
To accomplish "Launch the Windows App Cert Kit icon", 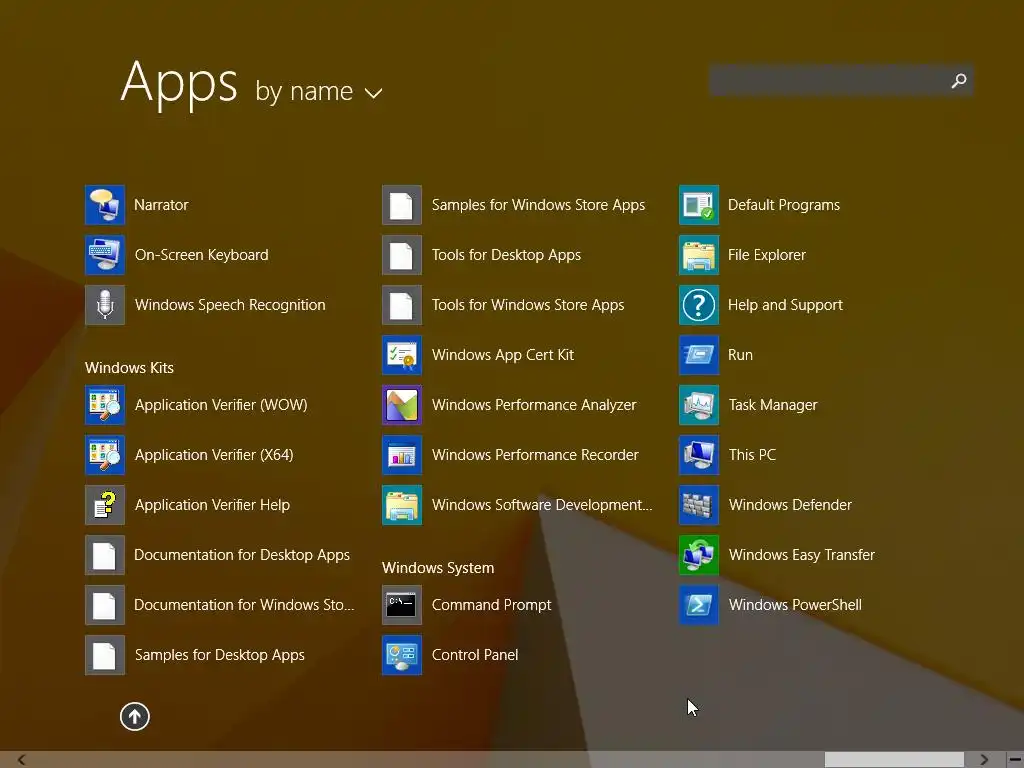I will [402, 355].
